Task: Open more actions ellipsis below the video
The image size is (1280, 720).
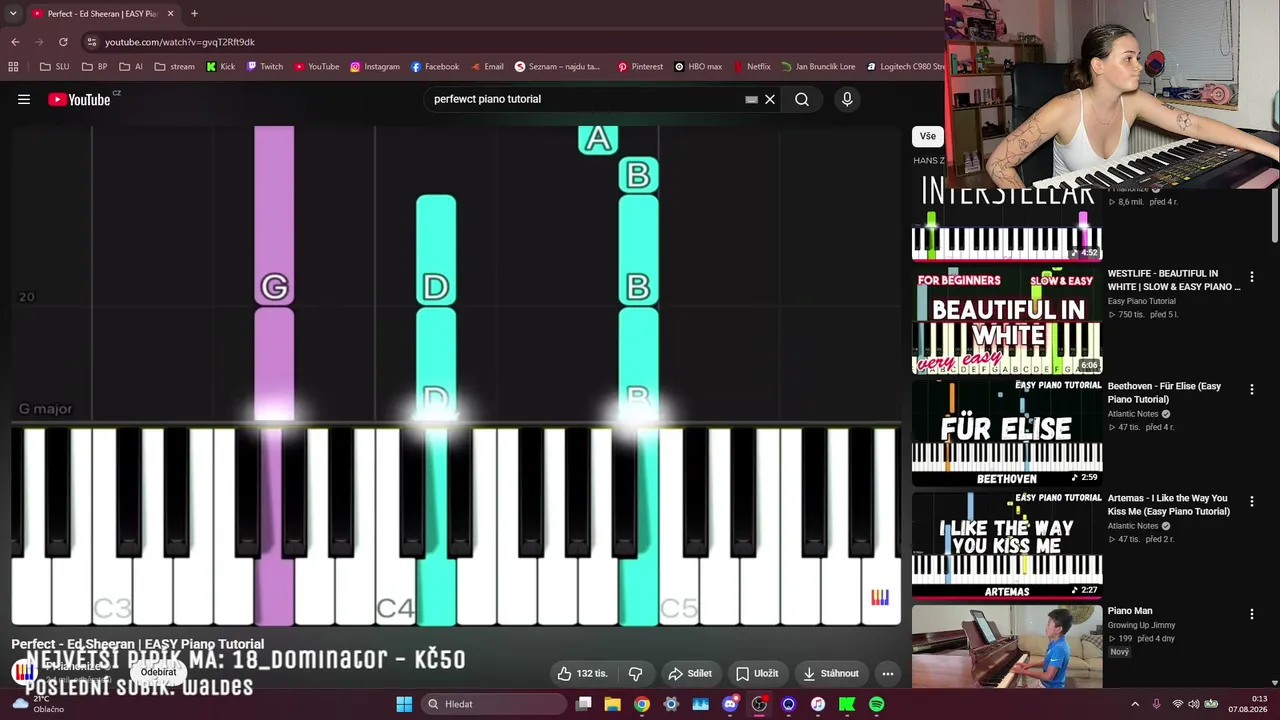Action: click(887, 673)
